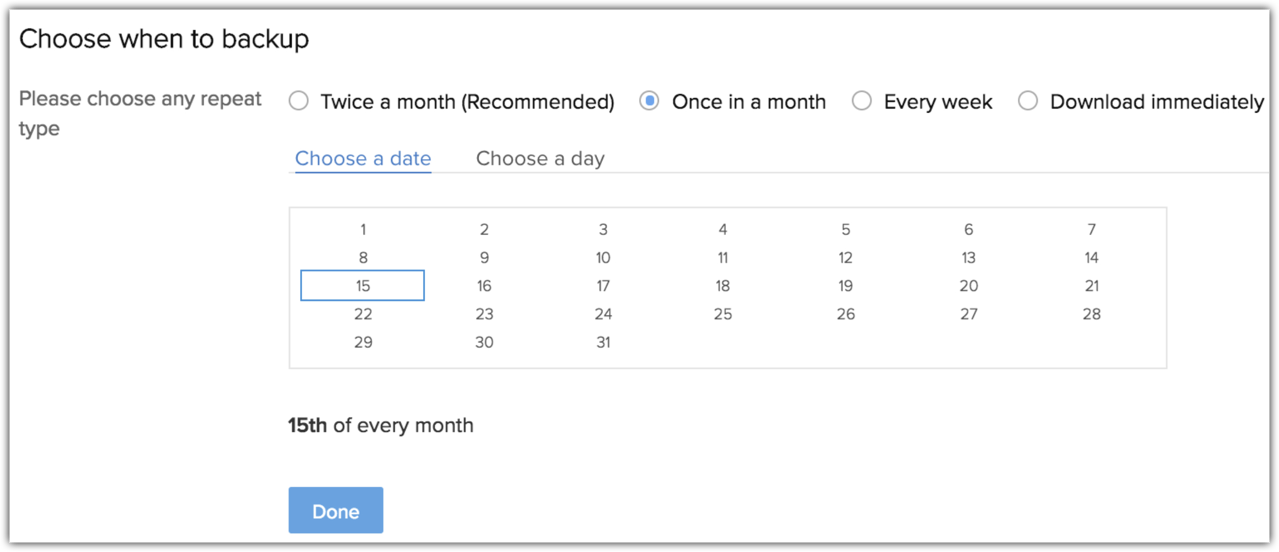The image size is (1279, 552).
Task: Choose date 10 for monthly backup
Action: [603, 257]
